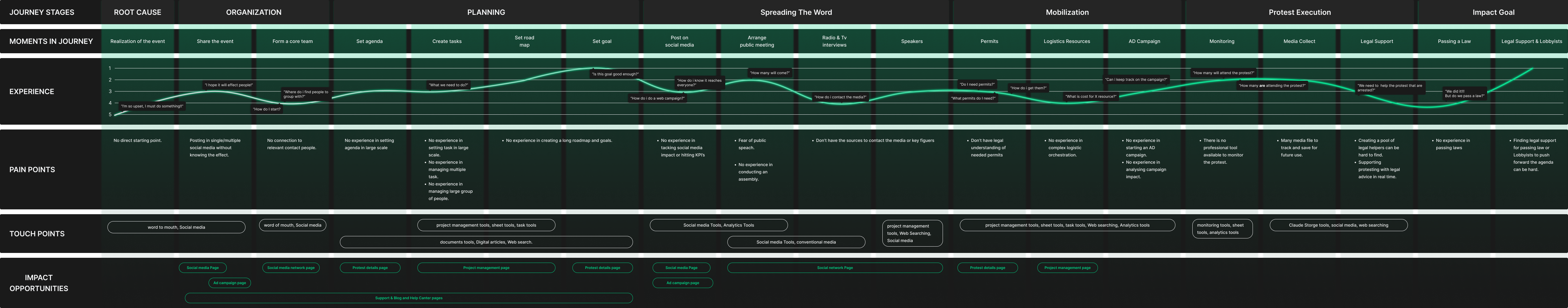This screenshot has height=308, width=1568.
Task: Click the "We did it!!! But do we pass a law?" quote
Action: click(1464, 94)
